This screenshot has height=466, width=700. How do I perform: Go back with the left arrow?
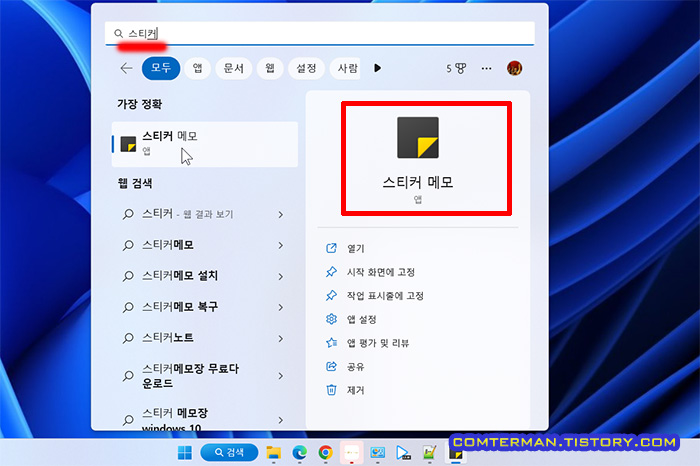tap(126, 68)
